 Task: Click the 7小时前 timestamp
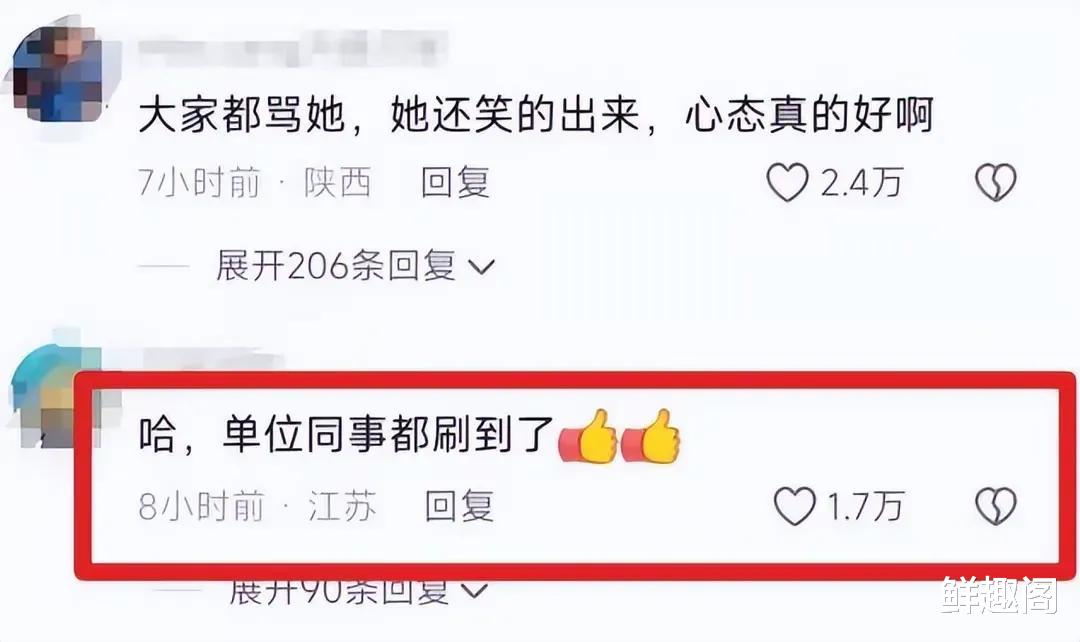(200, 183)
